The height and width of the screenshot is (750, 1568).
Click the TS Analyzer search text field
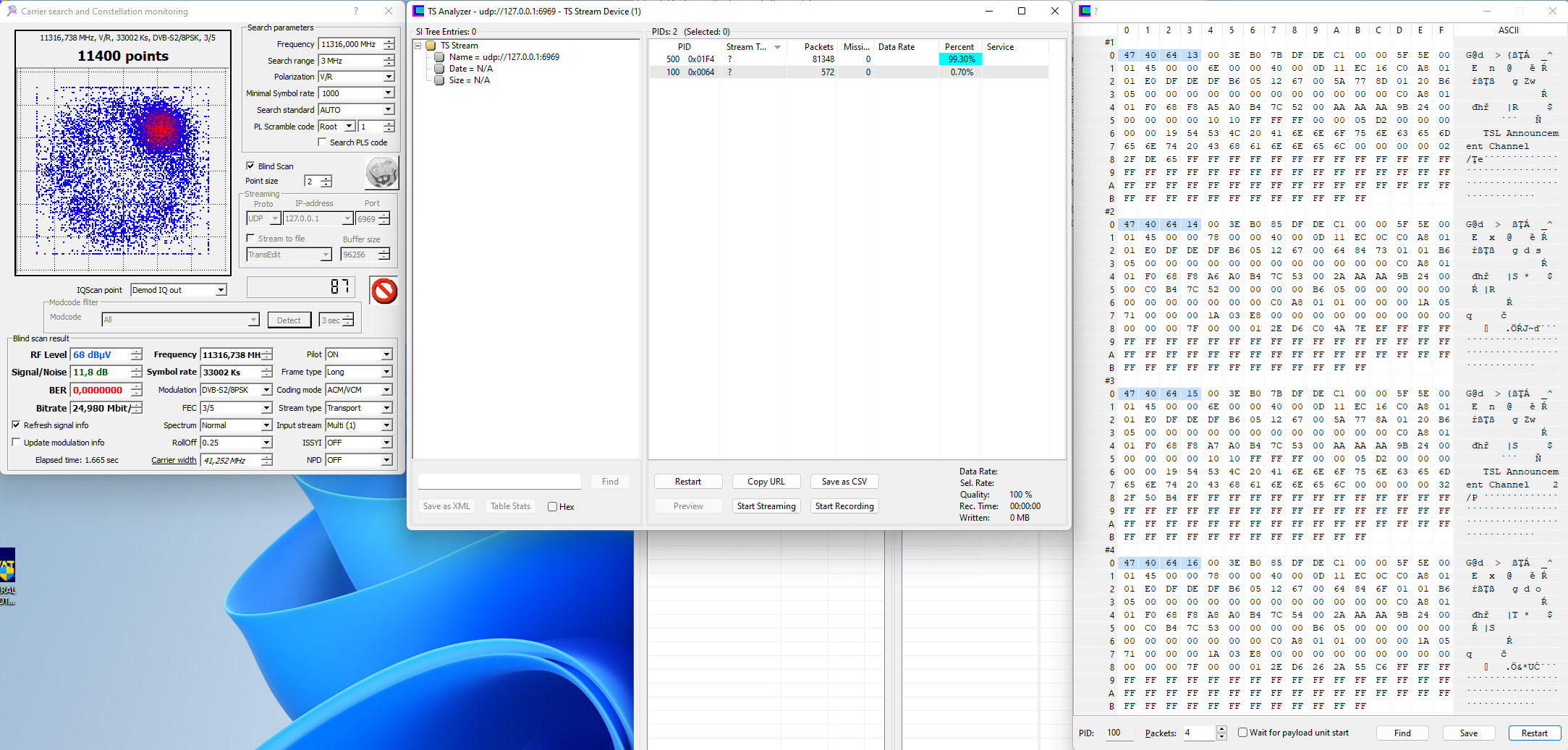point(499,482)
